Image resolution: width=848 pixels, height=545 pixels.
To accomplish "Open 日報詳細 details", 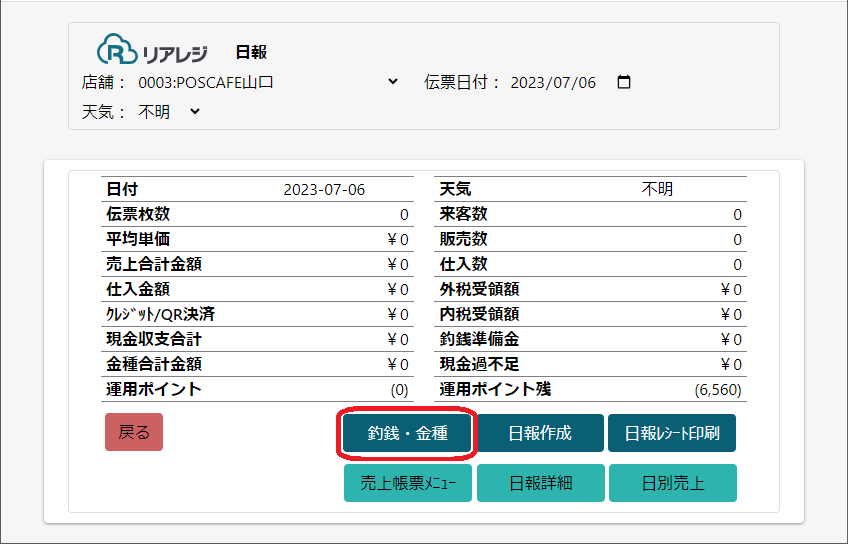I will coord(541,483).
